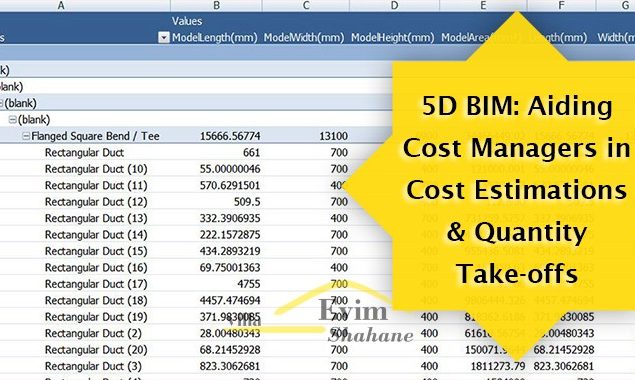
Task: Select column B header
Action: pos(217,5)
